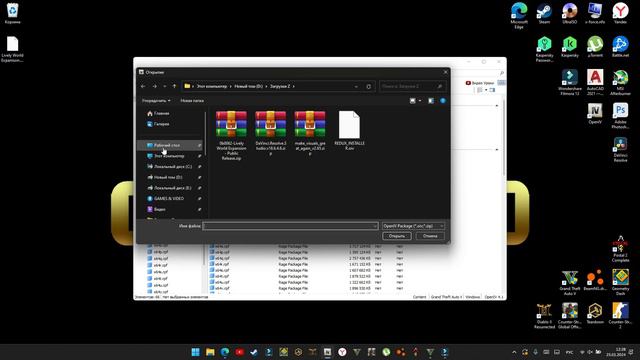Open the DaVinci Resolve desktop shortcut
Viewport: 640px width, 360px height.
coord(620,149)
